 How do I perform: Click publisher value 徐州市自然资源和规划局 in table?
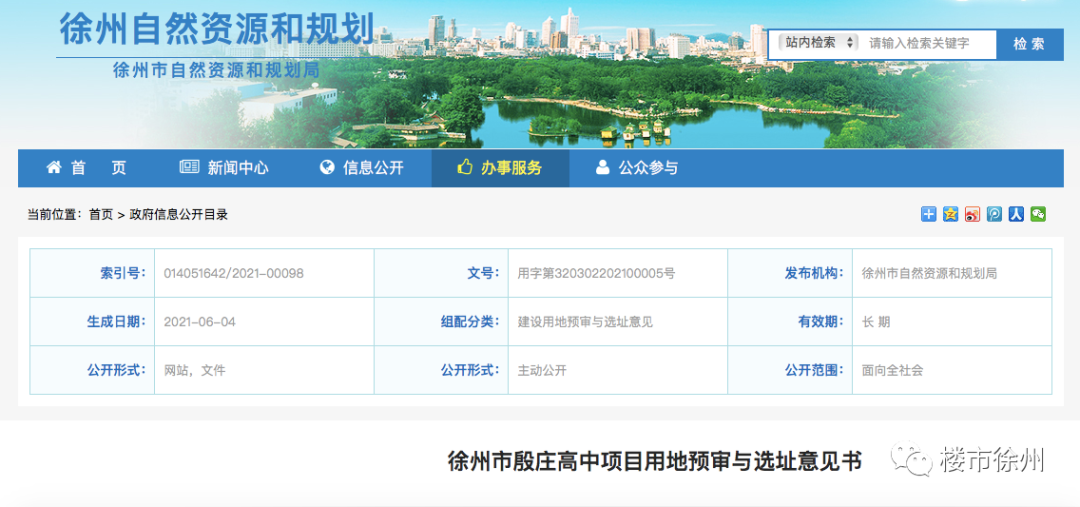pyautogui.click(x=929, y=273)
